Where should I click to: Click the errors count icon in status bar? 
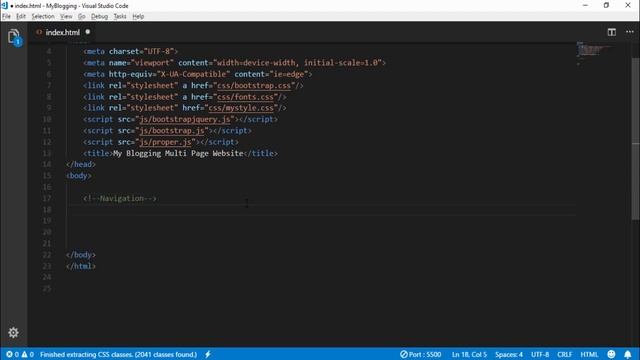point(9,354)
